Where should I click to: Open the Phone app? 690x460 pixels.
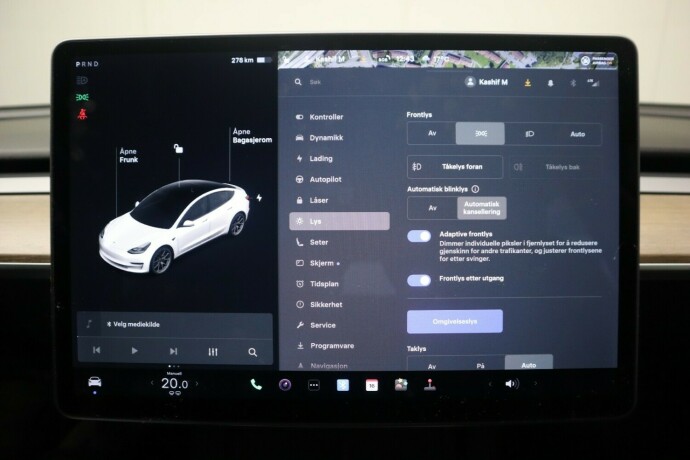(x=256, y=385)
